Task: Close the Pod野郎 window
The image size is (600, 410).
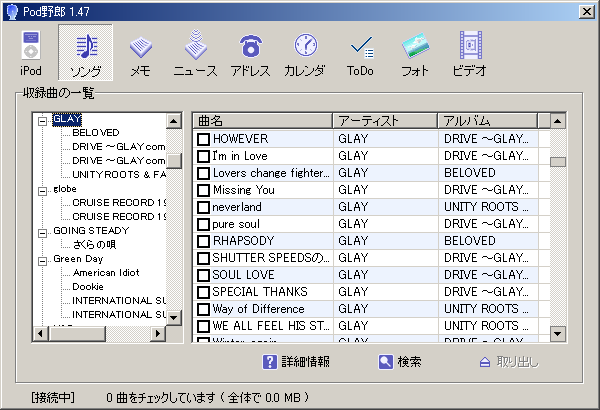Action: point(587,11)
